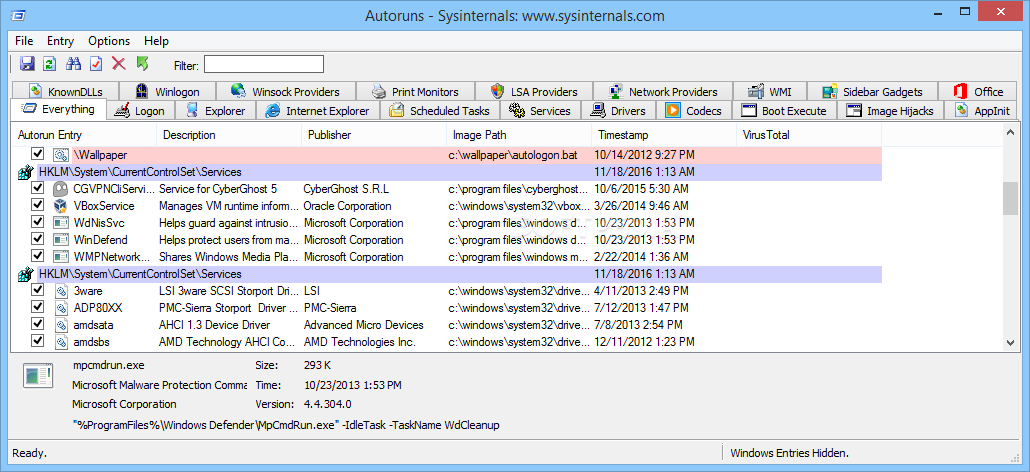The image size is (1030, 472).
Task: Click the green Jump to Entry icon
Action: 142,64
